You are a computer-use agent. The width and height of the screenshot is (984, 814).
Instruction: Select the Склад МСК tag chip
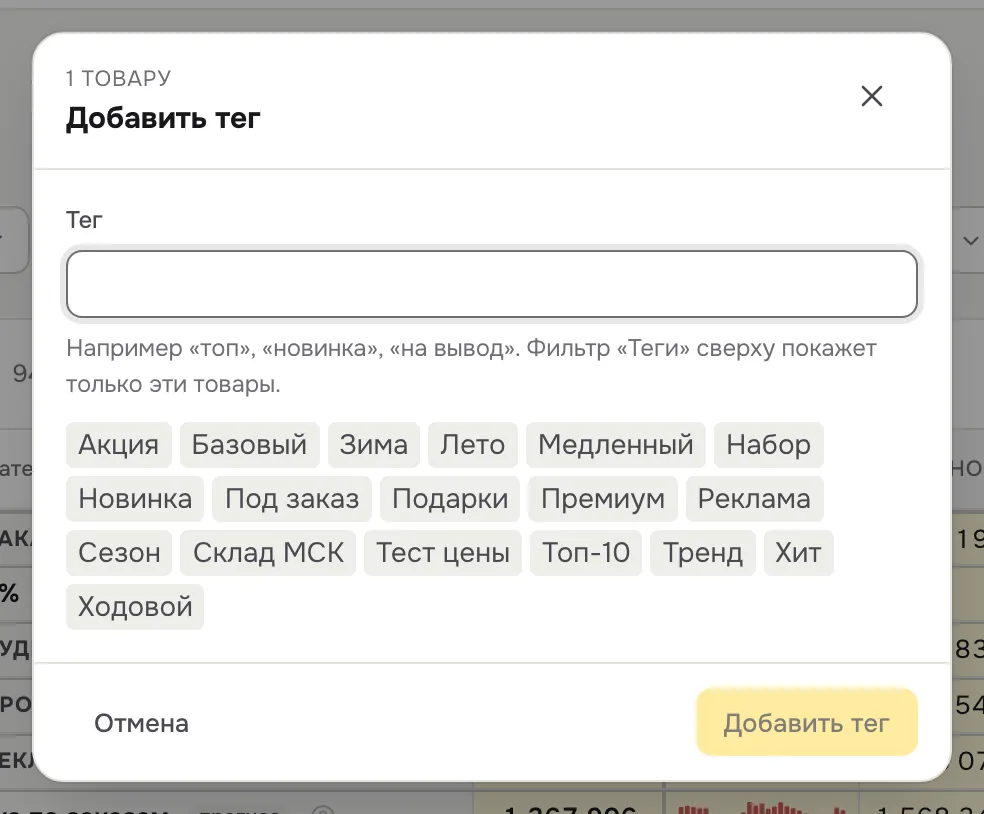[268, 553]
